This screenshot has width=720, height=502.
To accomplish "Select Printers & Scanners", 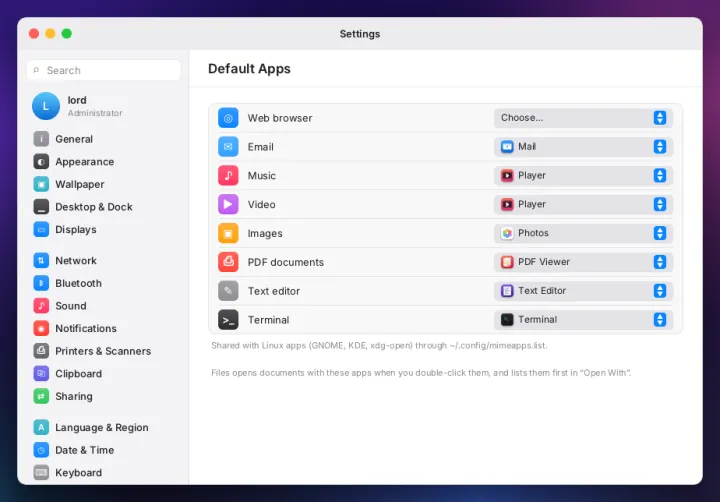I will click(x=105, y=351).
